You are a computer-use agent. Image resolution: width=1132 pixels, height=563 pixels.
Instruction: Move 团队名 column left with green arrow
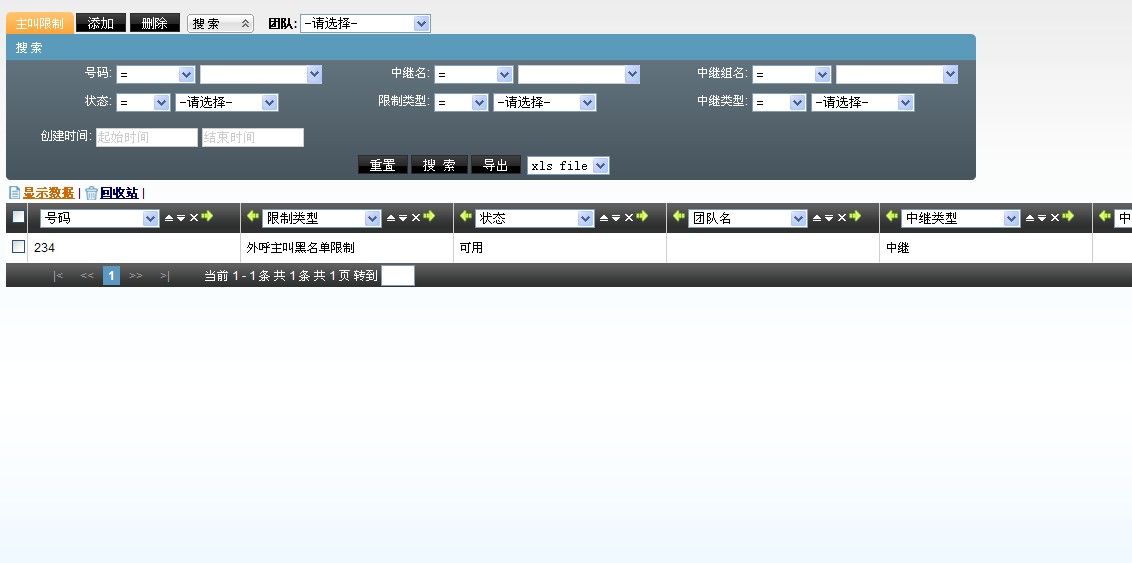pyautogui.click(x=679, y=217)
